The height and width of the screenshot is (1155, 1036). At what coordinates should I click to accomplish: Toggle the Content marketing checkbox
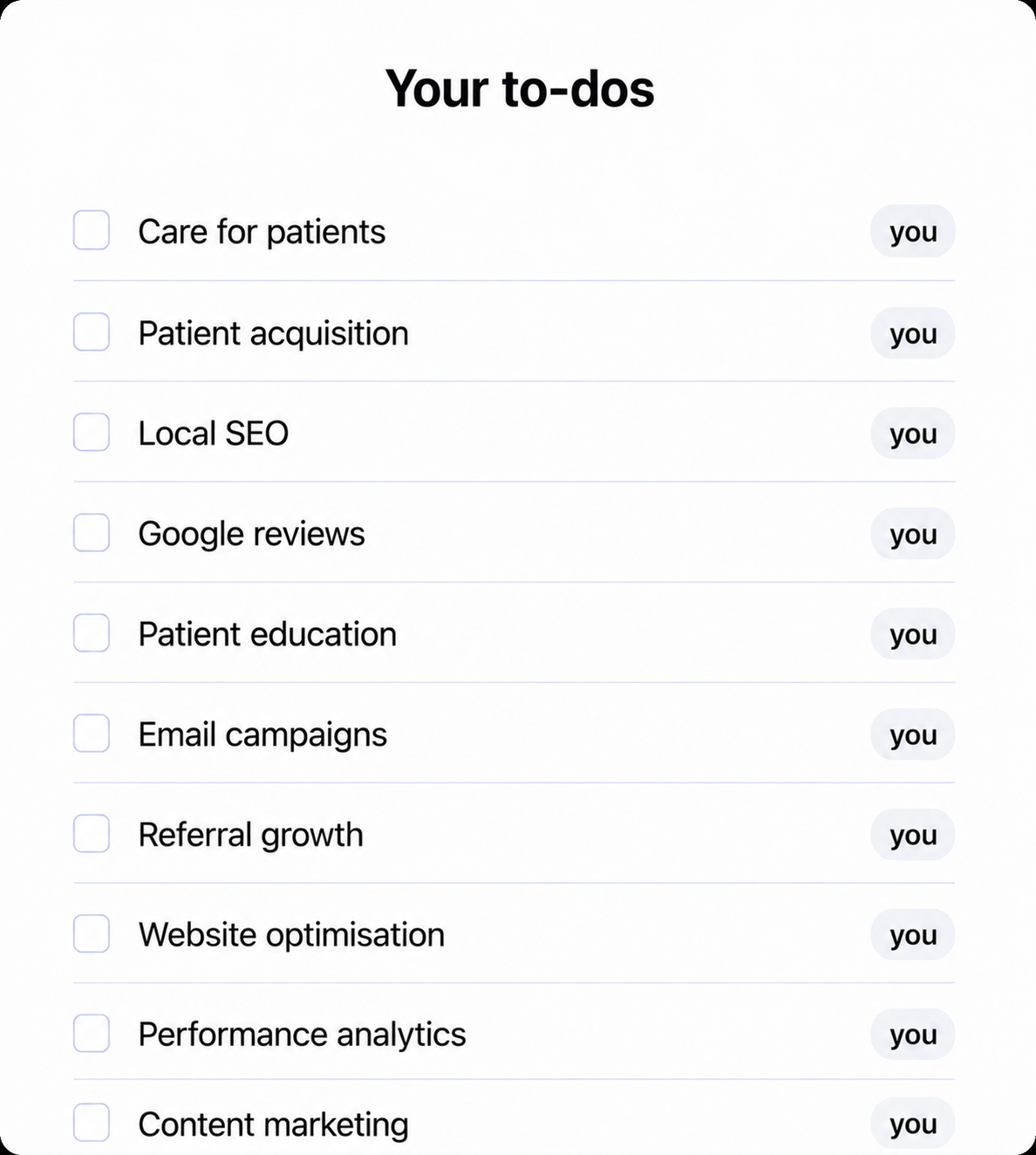92,1123
